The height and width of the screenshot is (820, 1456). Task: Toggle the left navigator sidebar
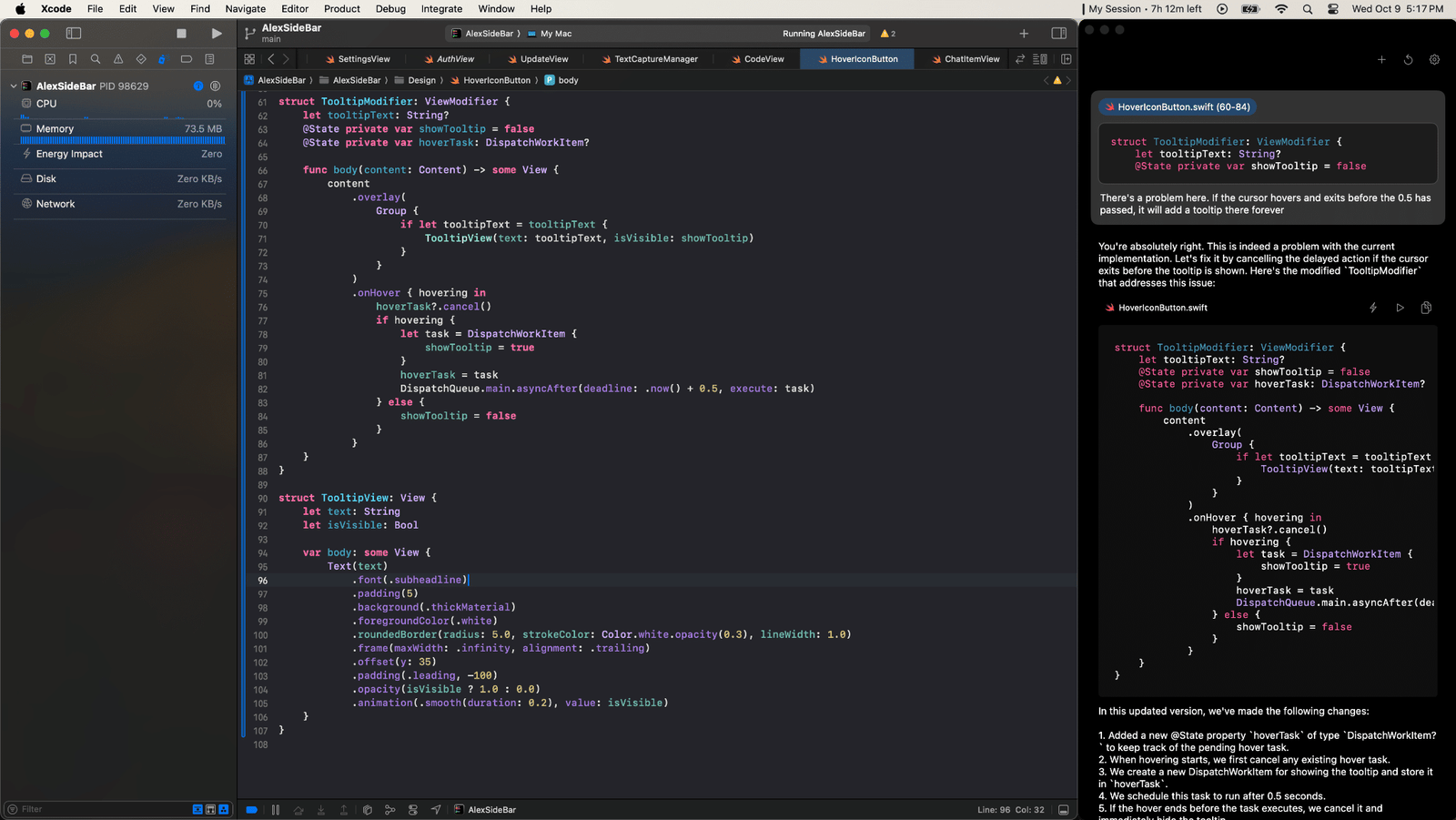point(74,34)
